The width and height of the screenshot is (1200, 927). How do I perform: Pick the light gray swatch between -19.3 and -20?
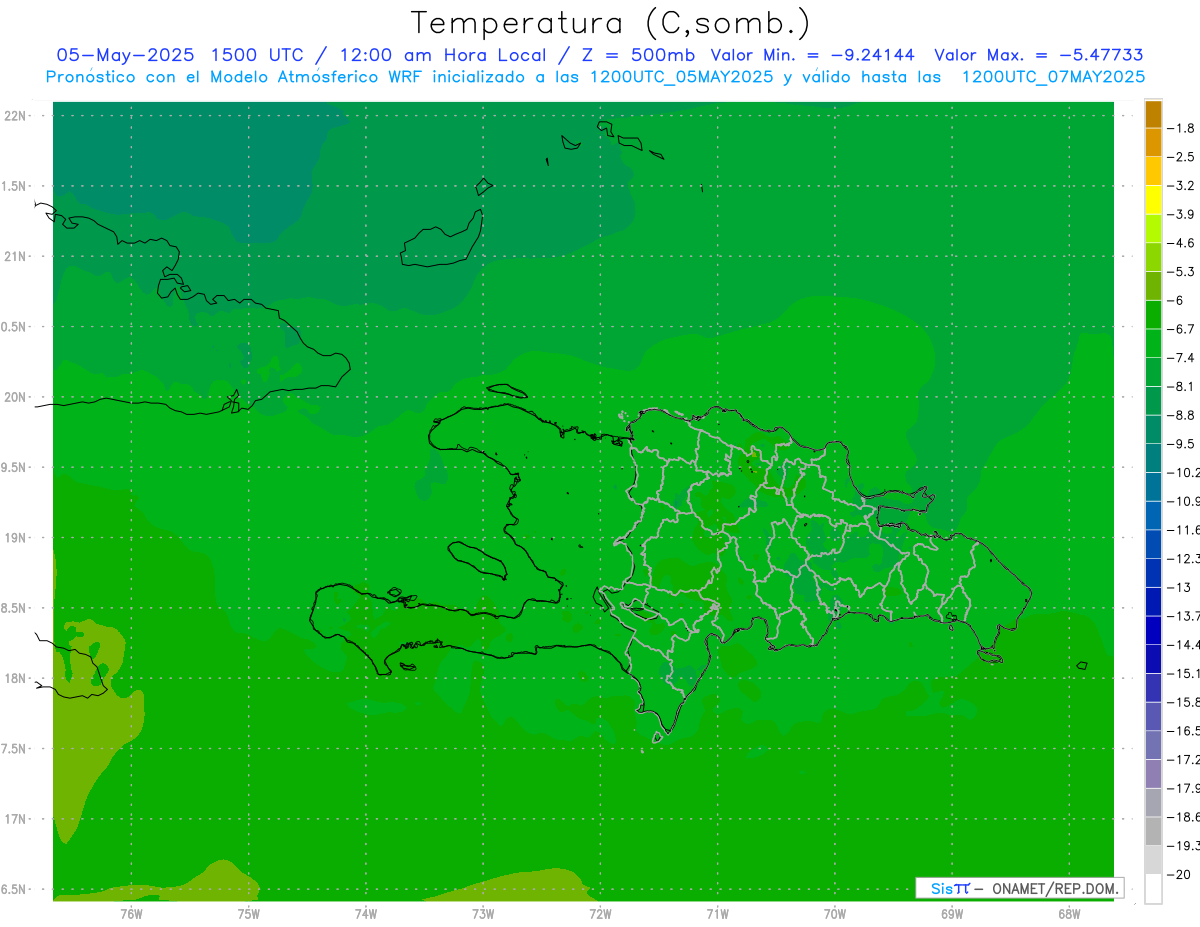[1153, 860]
